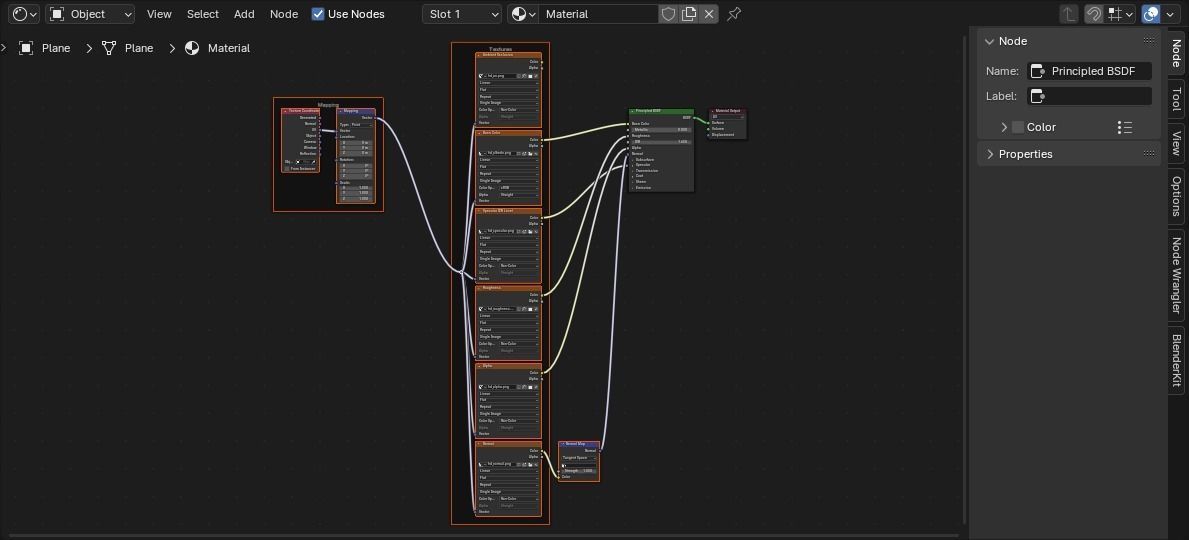
Task: Click the Material breadcrumb
Action: 228,48
